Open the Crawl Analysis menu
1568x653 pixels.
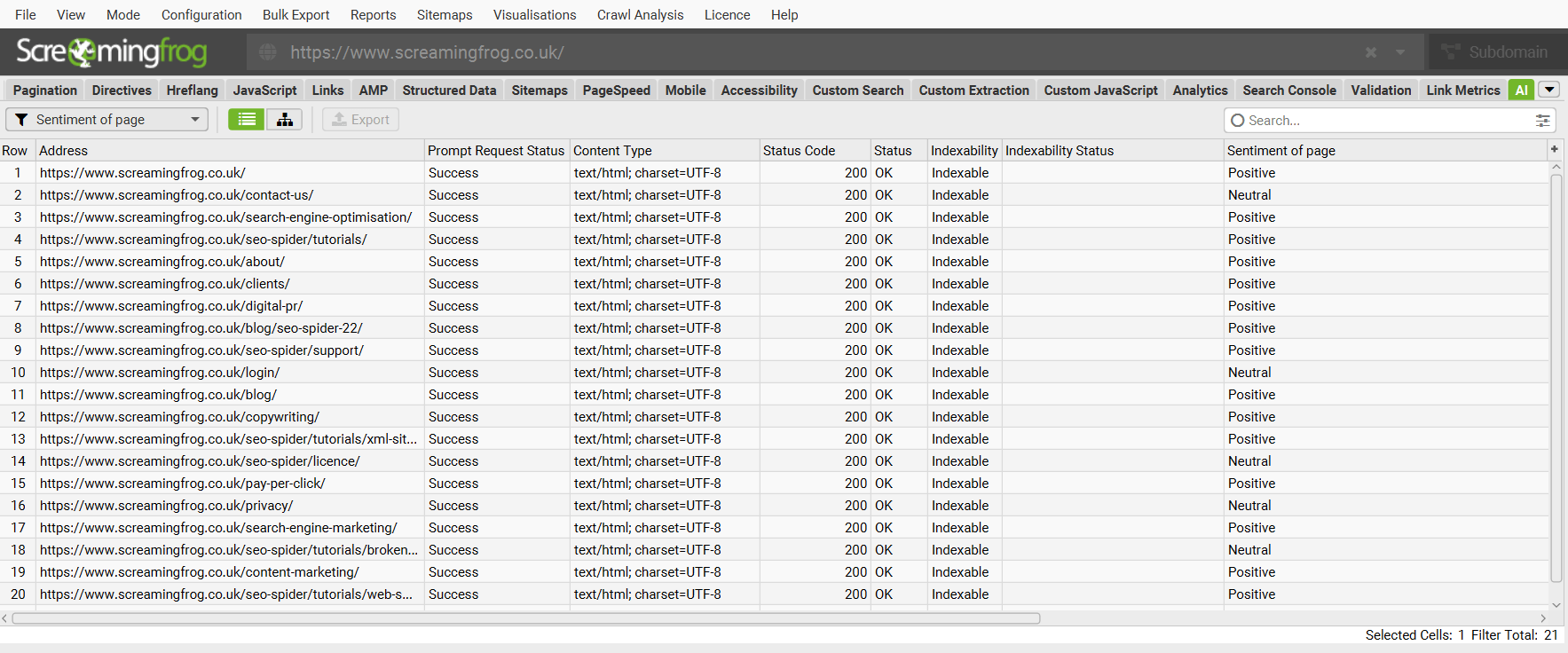point(640,14)
